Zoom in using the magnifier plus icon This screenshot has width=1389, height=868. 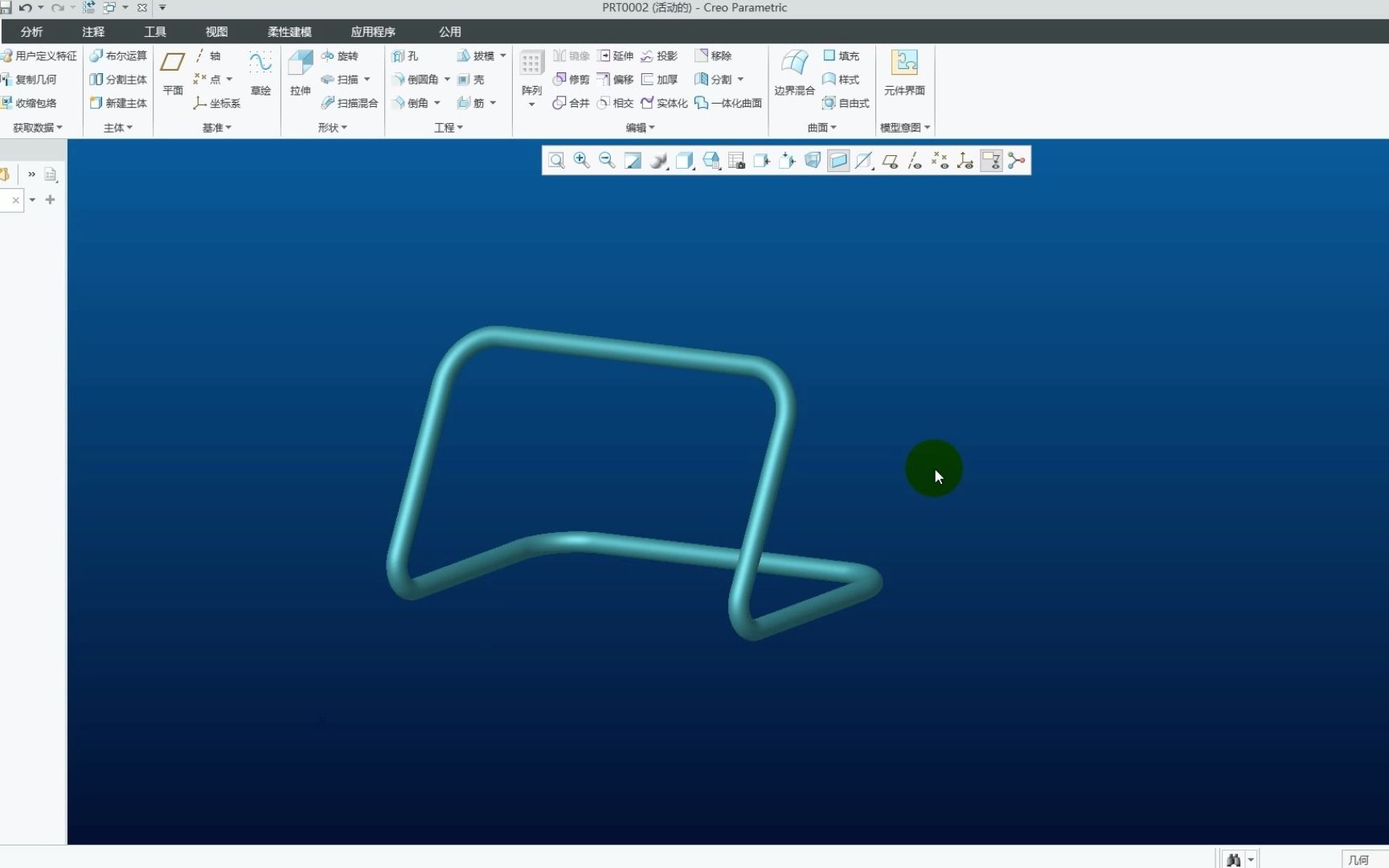tap(581, 161)
